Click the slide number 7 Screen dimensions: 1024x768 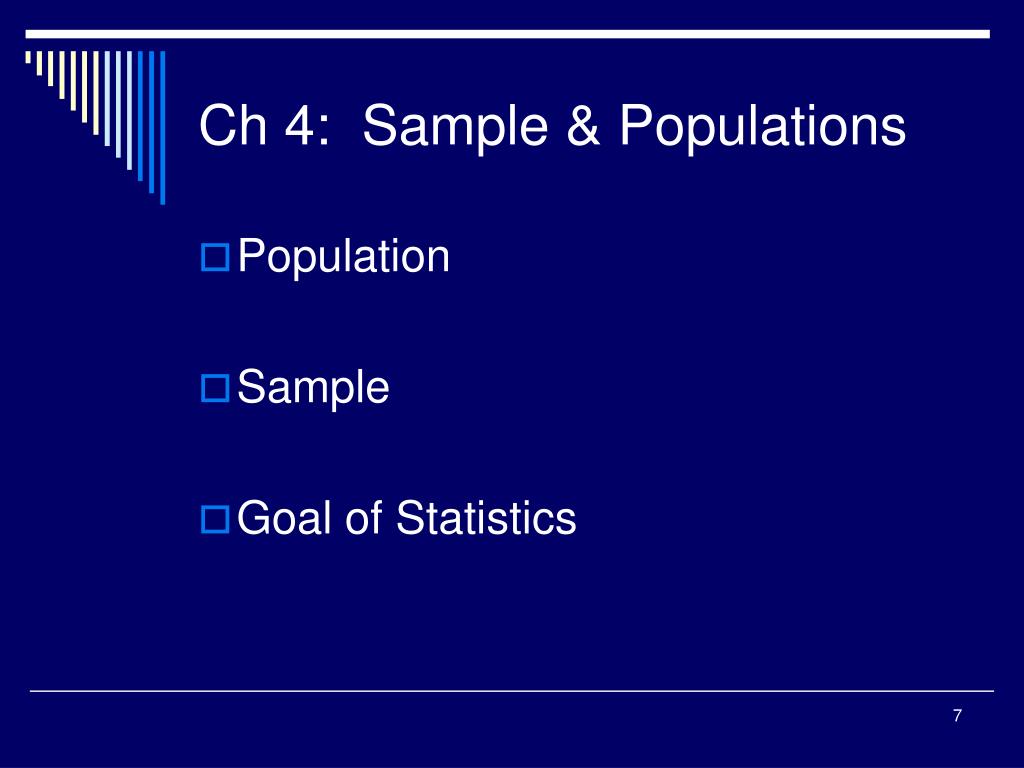coord(957,716)
